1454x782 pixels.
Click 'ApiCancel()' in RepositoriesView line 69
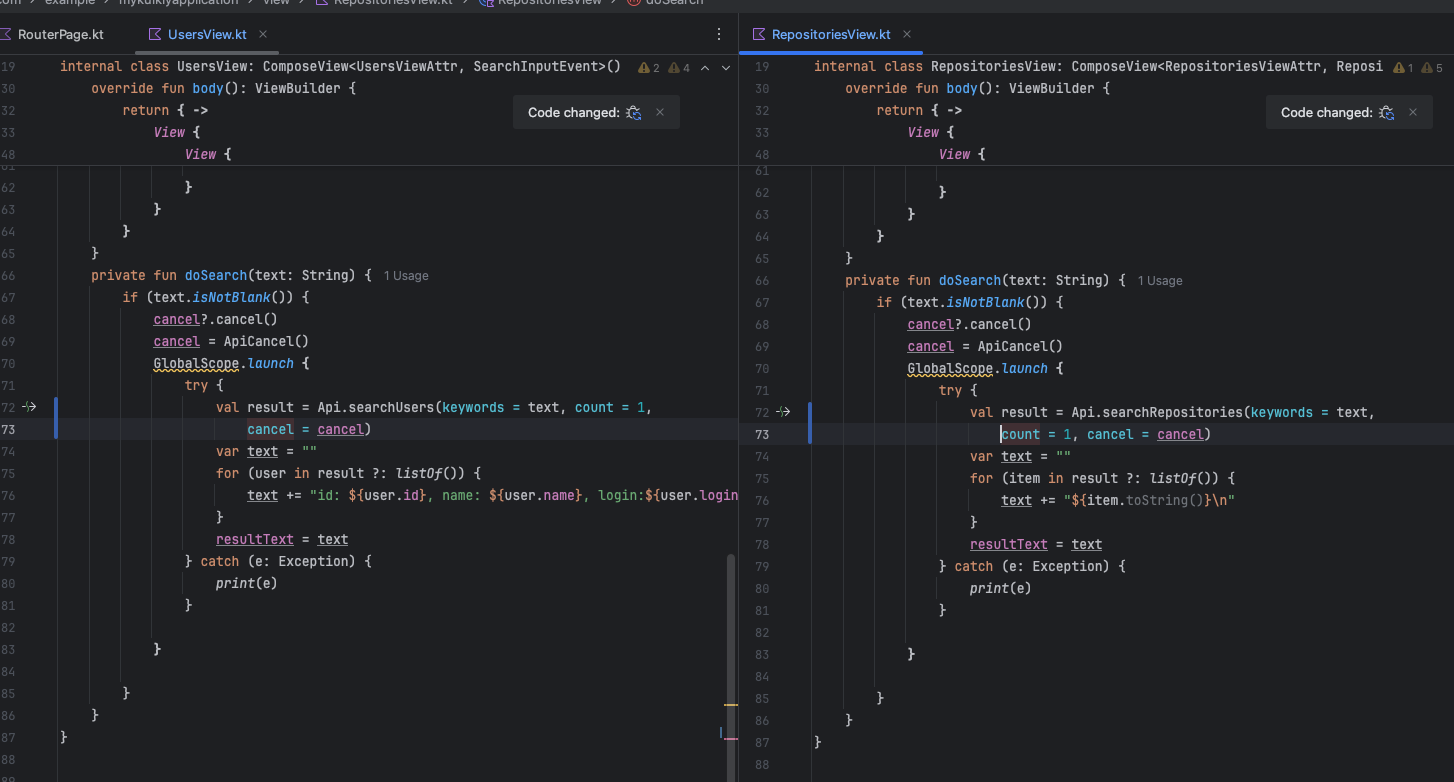1020,346
